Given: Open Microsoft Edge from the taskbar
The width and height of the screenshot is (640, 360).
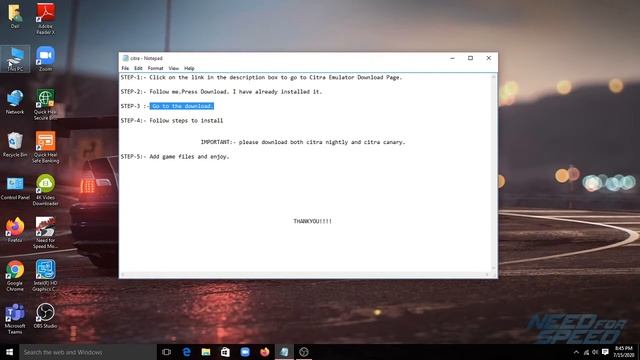Looking at the screenshot, I should [x=187, y=352].
